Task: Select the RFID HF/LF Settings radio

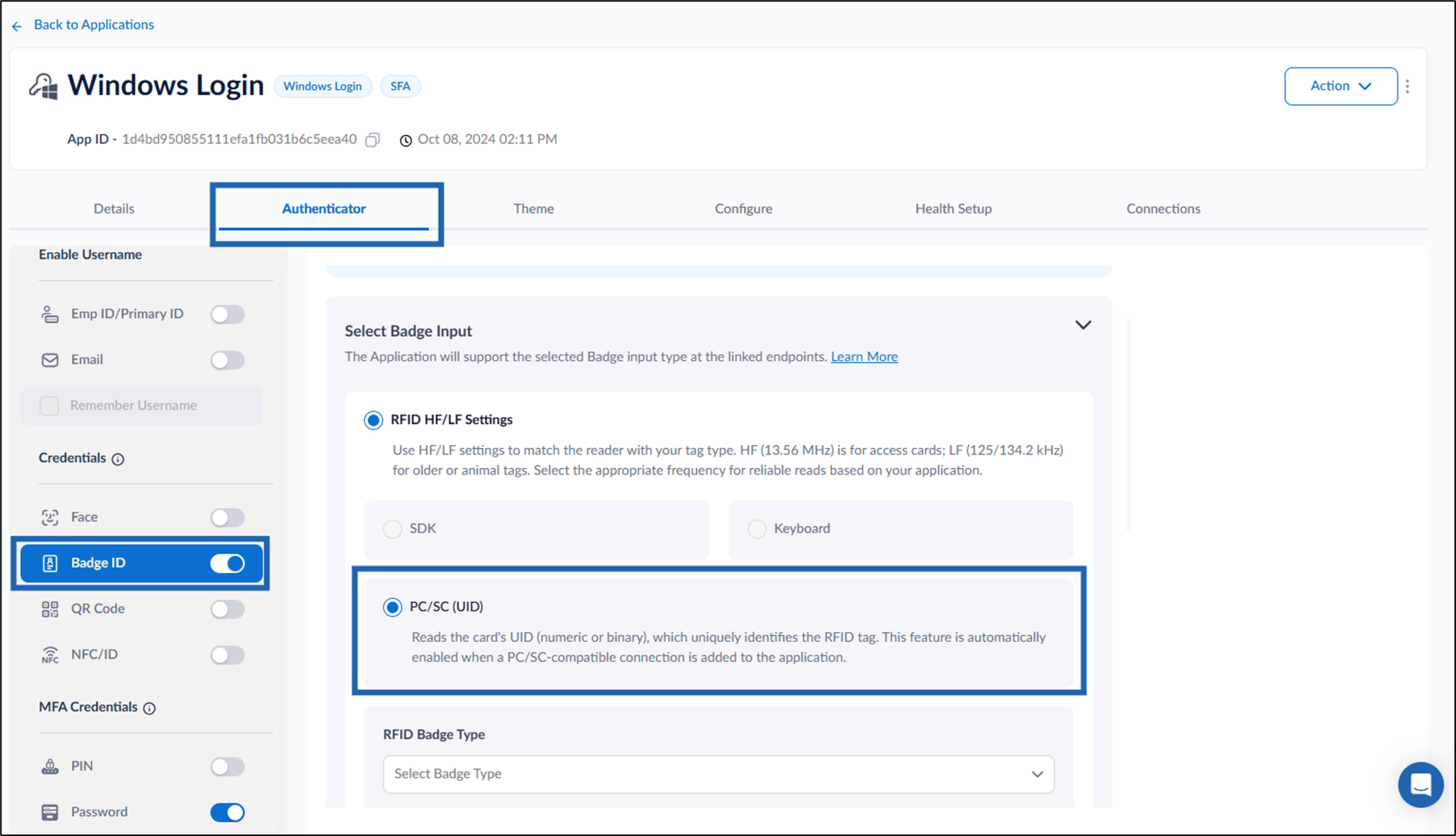Action: point(373,421)
